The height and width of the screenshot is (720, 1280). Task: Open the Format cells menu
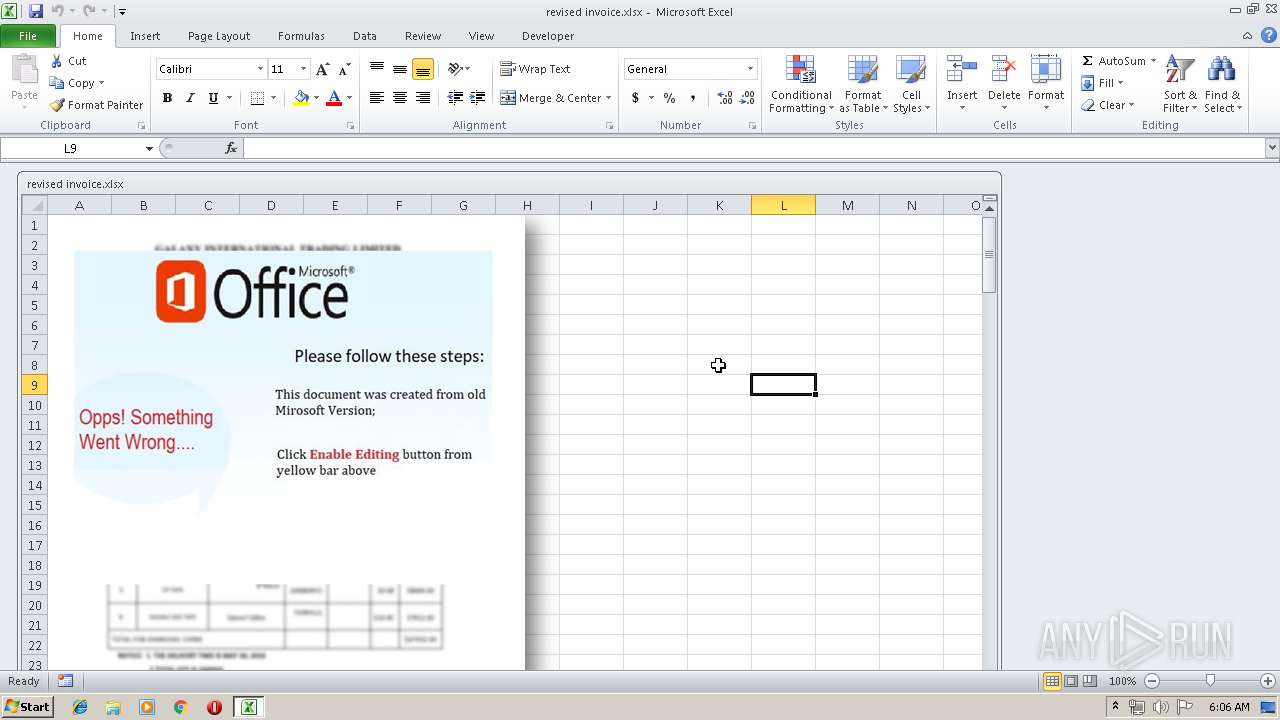point(1046,84)
